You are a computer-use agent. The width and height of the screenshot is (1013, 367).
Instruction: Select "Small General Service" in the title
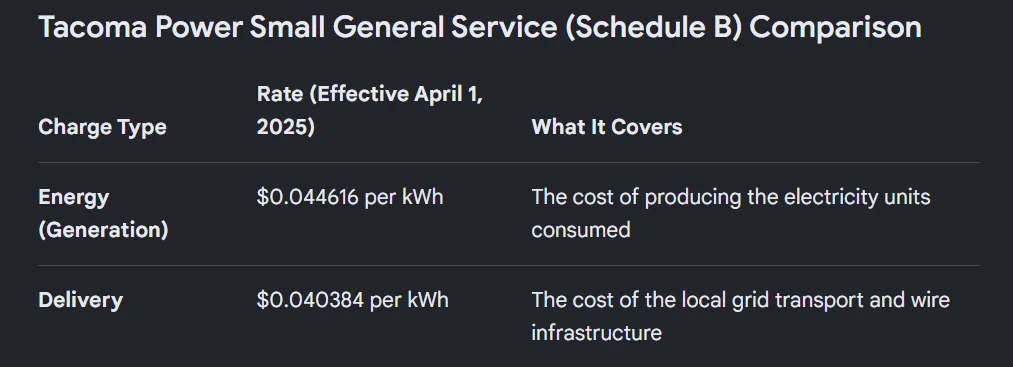coord(403,28)
